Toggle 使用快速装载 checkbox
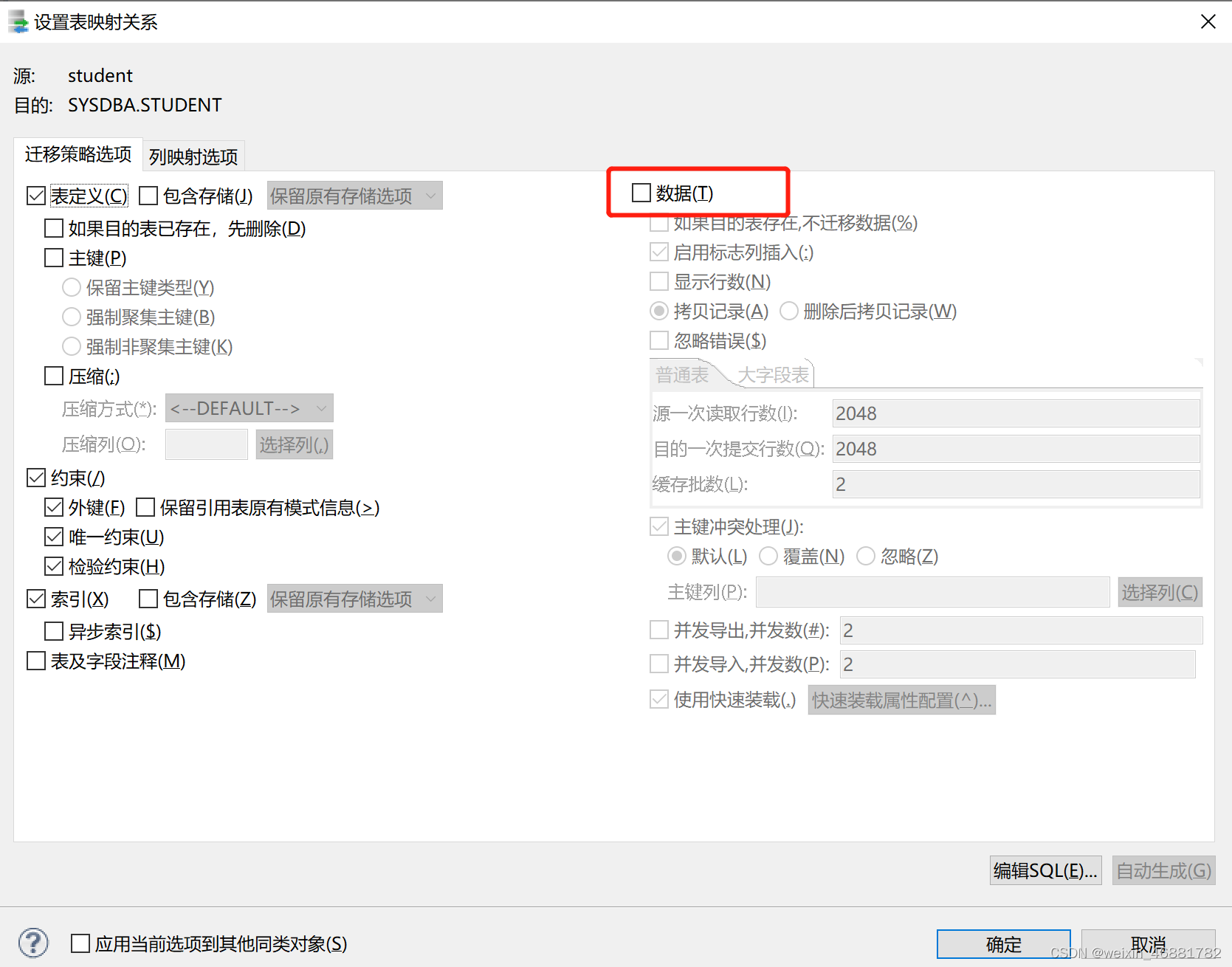1232x967 pixels. (x=659, y=699)
